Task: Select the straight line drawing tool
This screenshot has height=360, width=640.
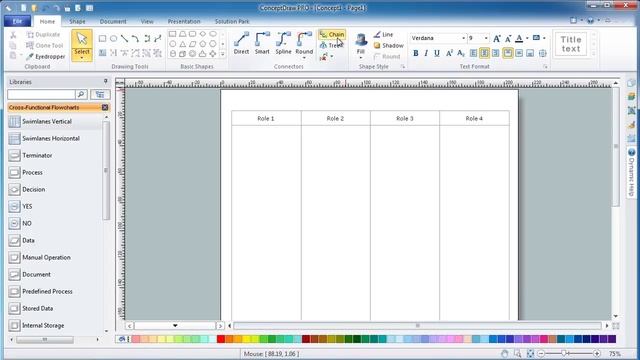Action: pos(124,39)
